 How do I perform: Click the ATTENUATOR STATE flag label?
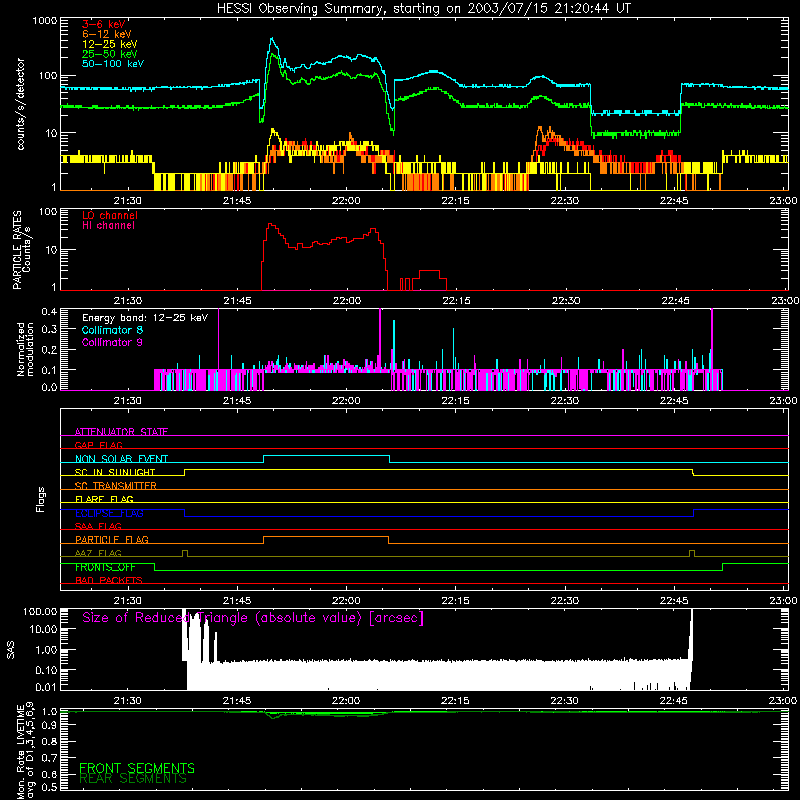[121, 432]
